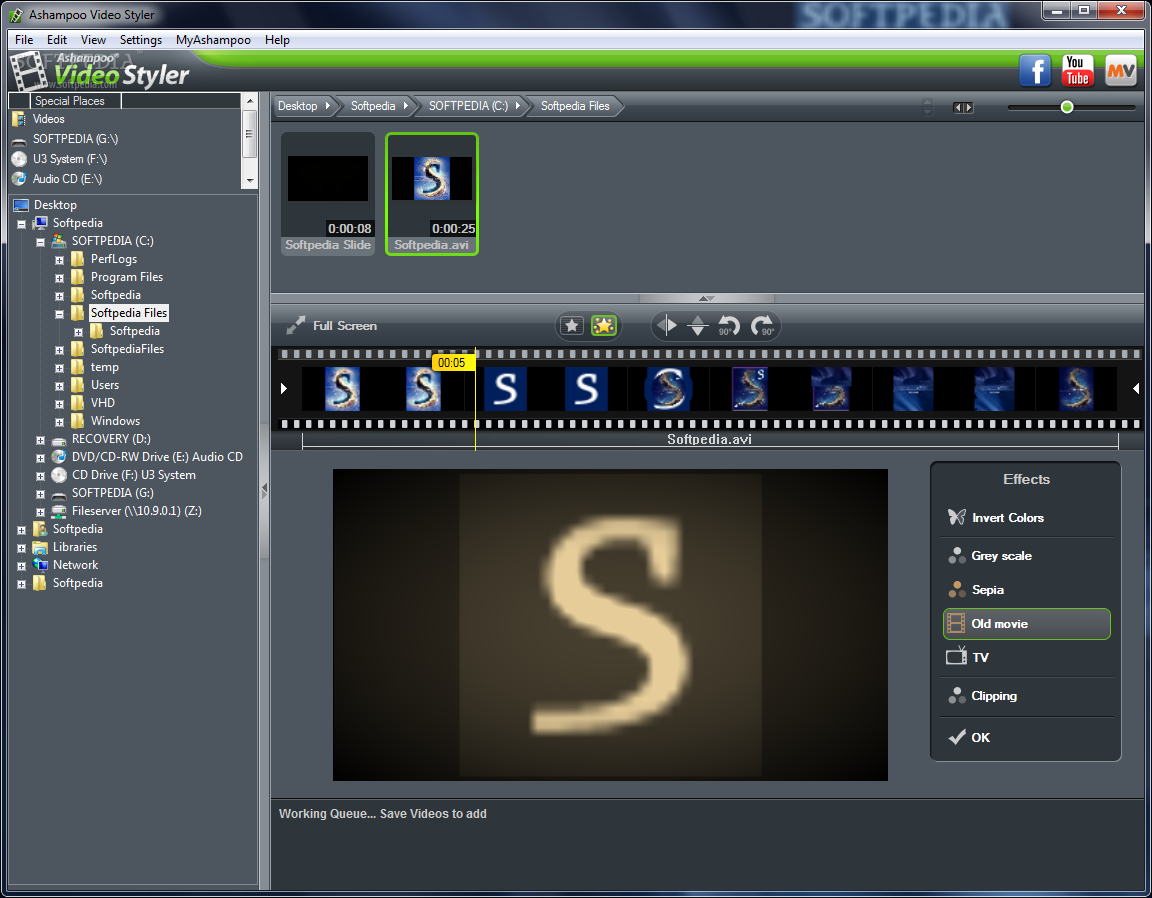
Task: Select the Users folder
Action: pyautogui.click(x=104, y=385)
